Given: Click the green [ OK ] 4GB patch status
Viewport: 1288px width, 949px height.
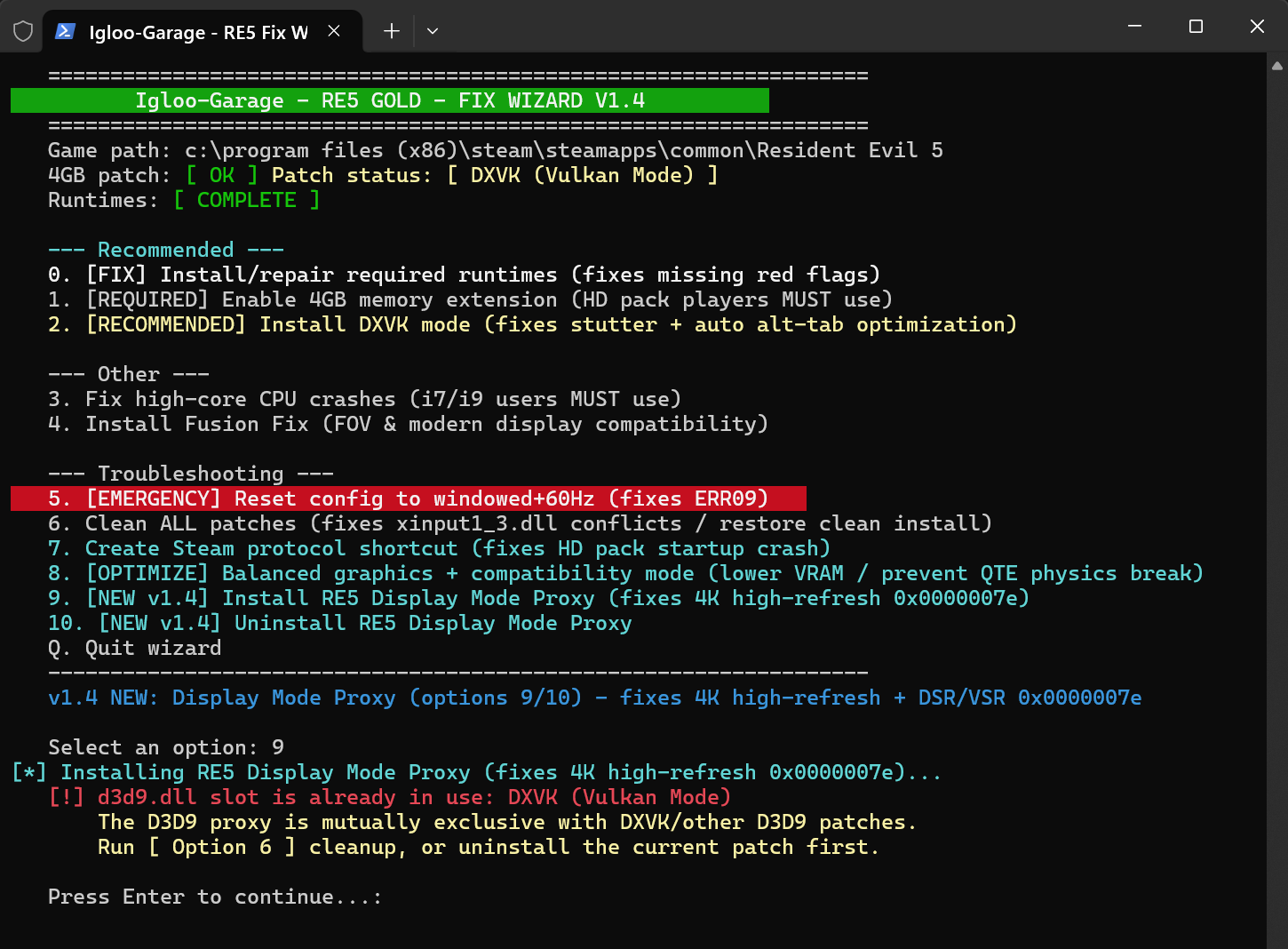Looking at the screenshot, I should click(222, 175).
